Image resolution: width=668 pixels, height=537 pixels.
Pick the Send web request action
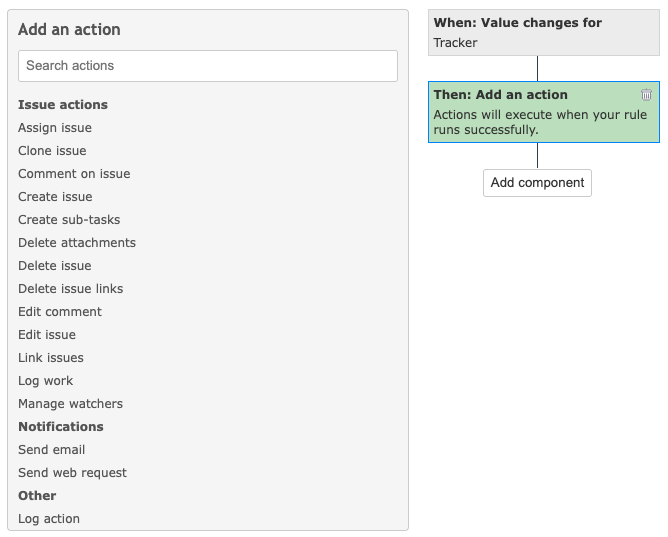pos(73,473)
